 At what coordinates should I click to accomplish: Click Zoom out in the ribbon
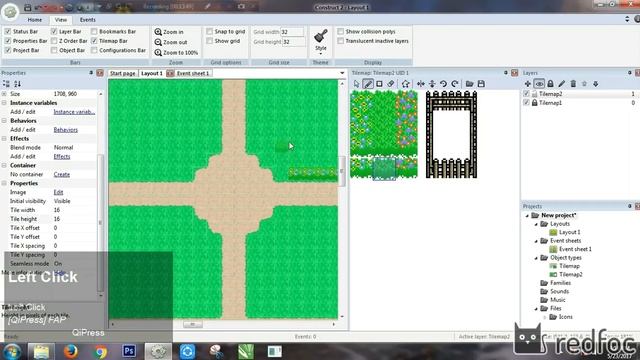[171, 42]
